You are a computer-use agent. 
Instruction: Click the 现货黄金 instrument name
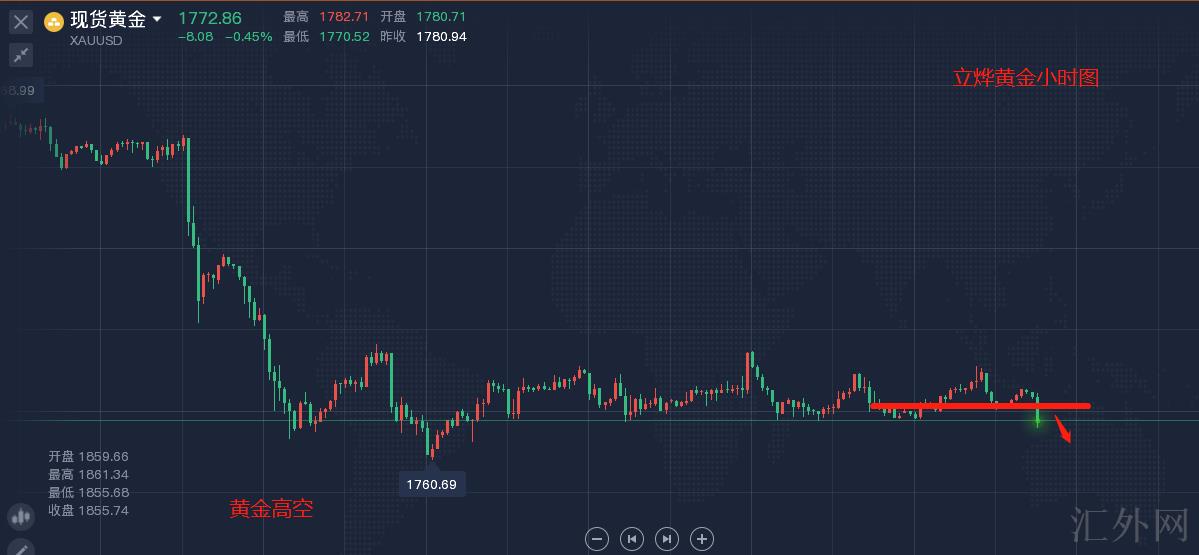tap(108, 20)
